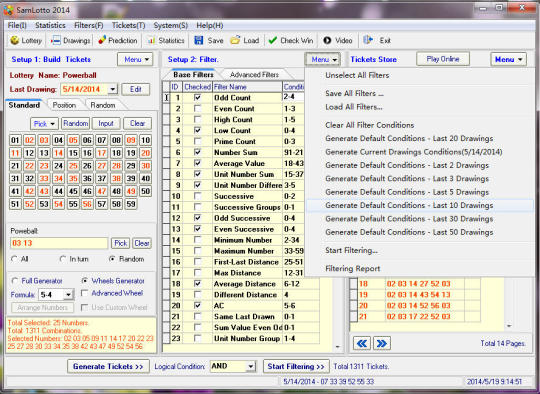Open the Statistics chart icon
The image size is (540, 394).
152,41
